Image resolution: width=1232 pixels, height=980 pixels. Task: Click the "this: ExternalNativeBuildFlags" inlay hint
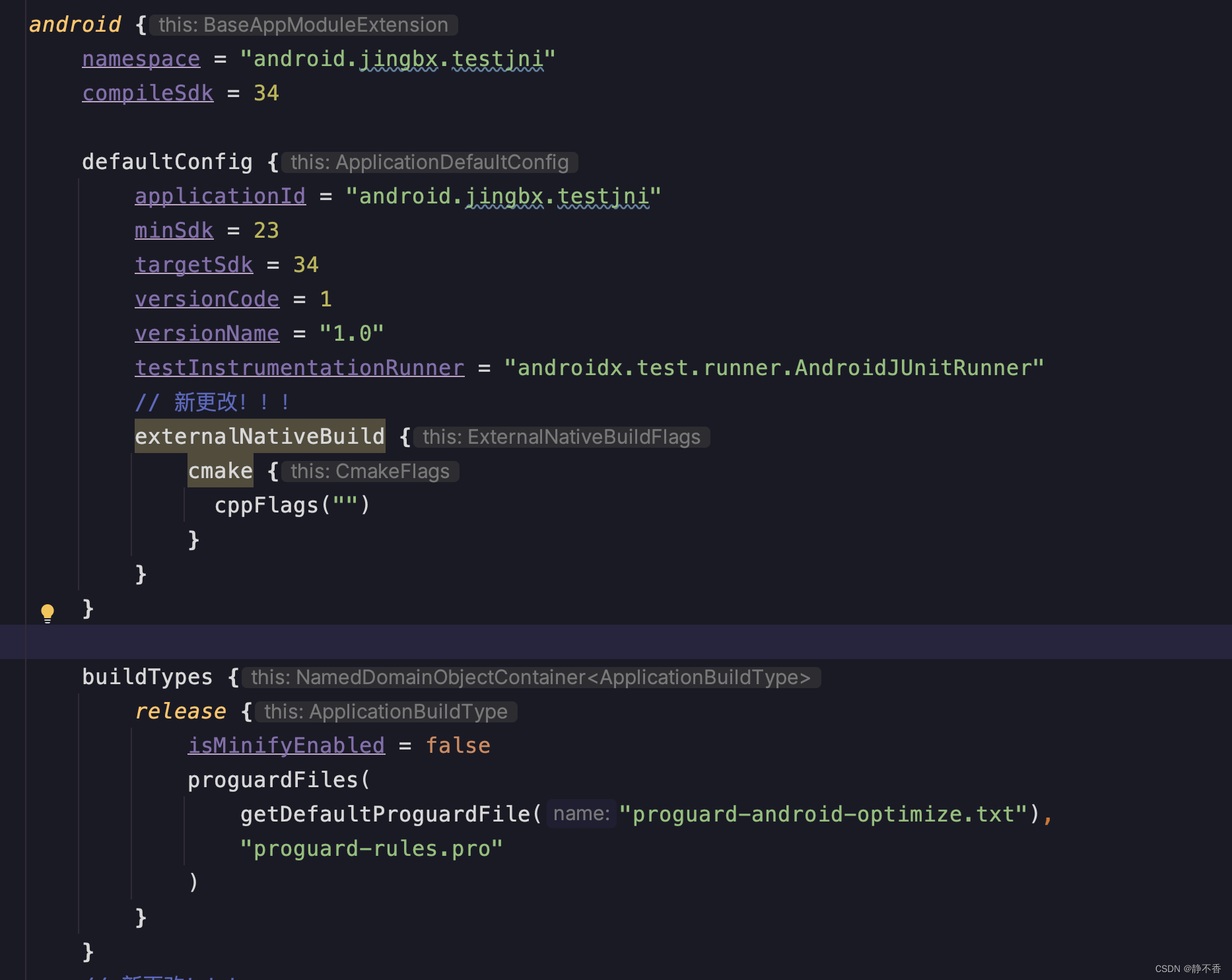(x=561, y=437)
